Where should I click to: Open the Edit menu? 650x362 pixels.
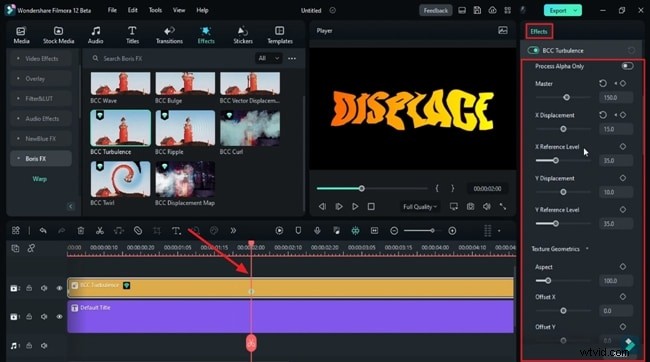point(133,10)
